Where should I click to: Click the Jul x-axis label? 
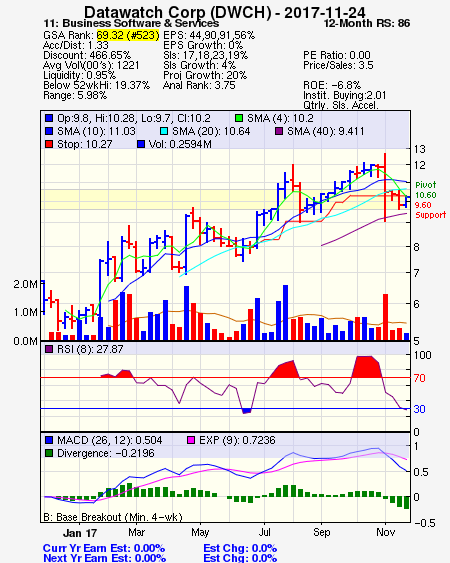(x=265, y=532)
